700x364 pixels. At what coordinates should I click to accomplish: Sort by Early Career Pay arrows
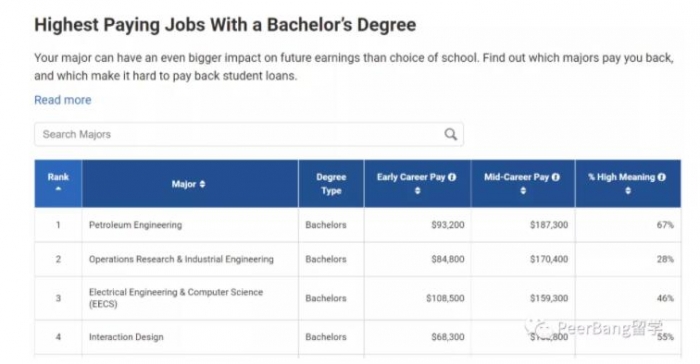point(417,191)
